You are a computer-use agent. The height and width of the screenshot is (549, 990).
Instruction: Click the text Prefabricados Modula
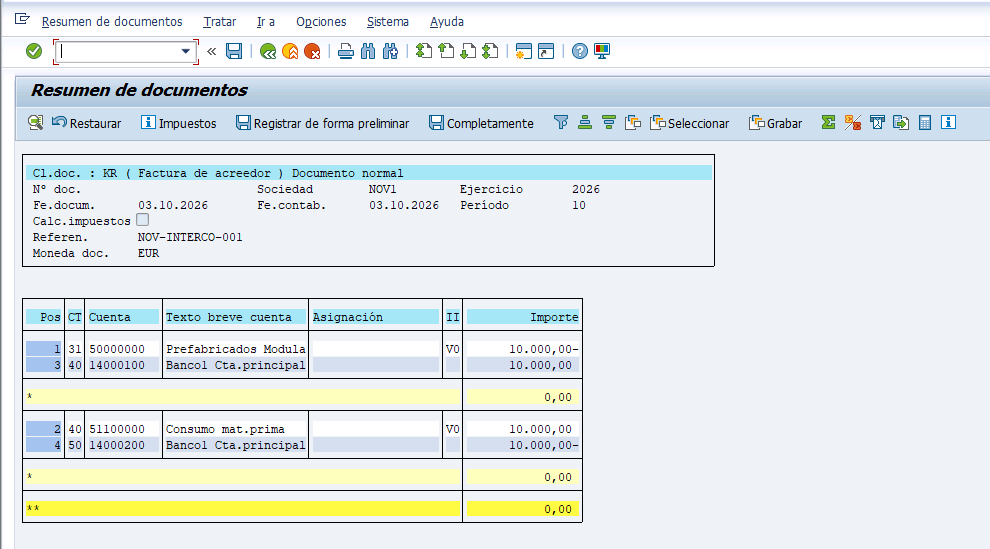pos(236,349)
